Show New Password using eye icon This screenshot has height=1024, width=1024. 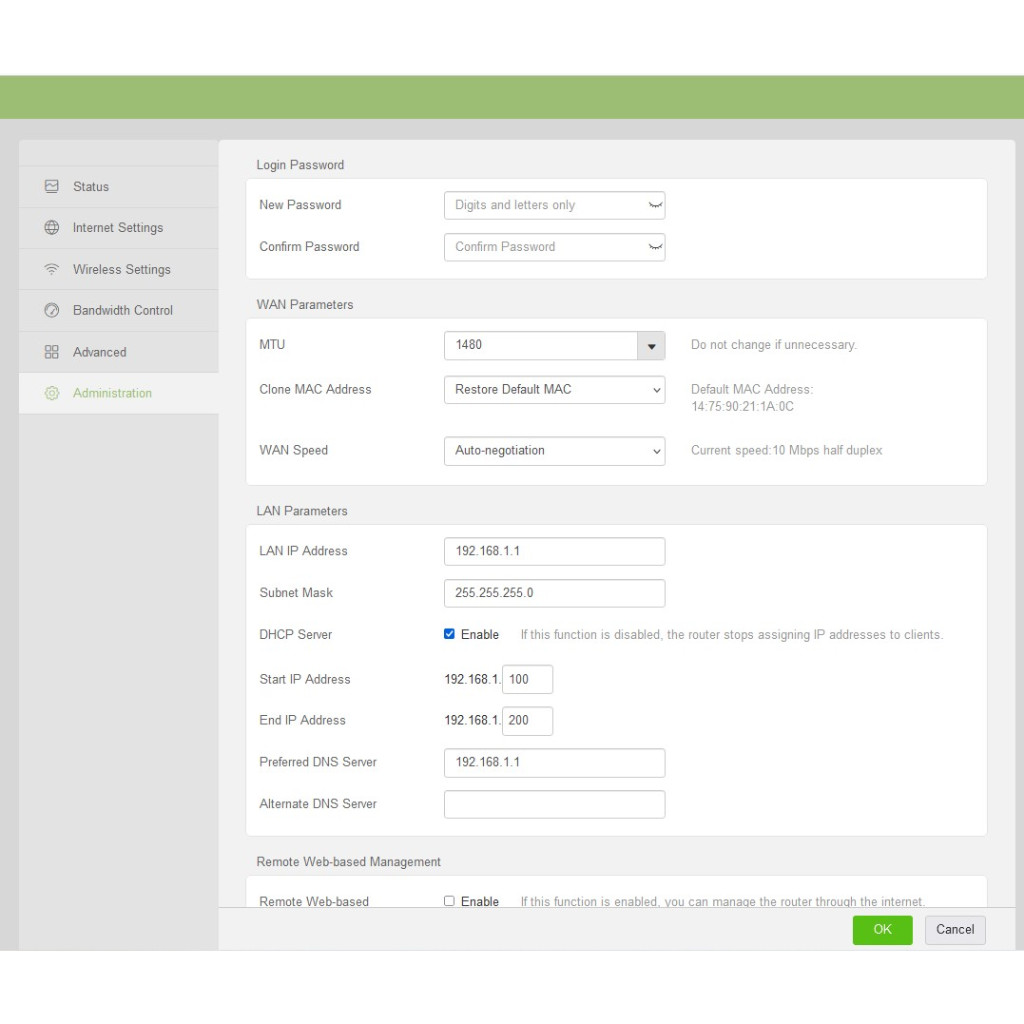click(x=655, y=205)
